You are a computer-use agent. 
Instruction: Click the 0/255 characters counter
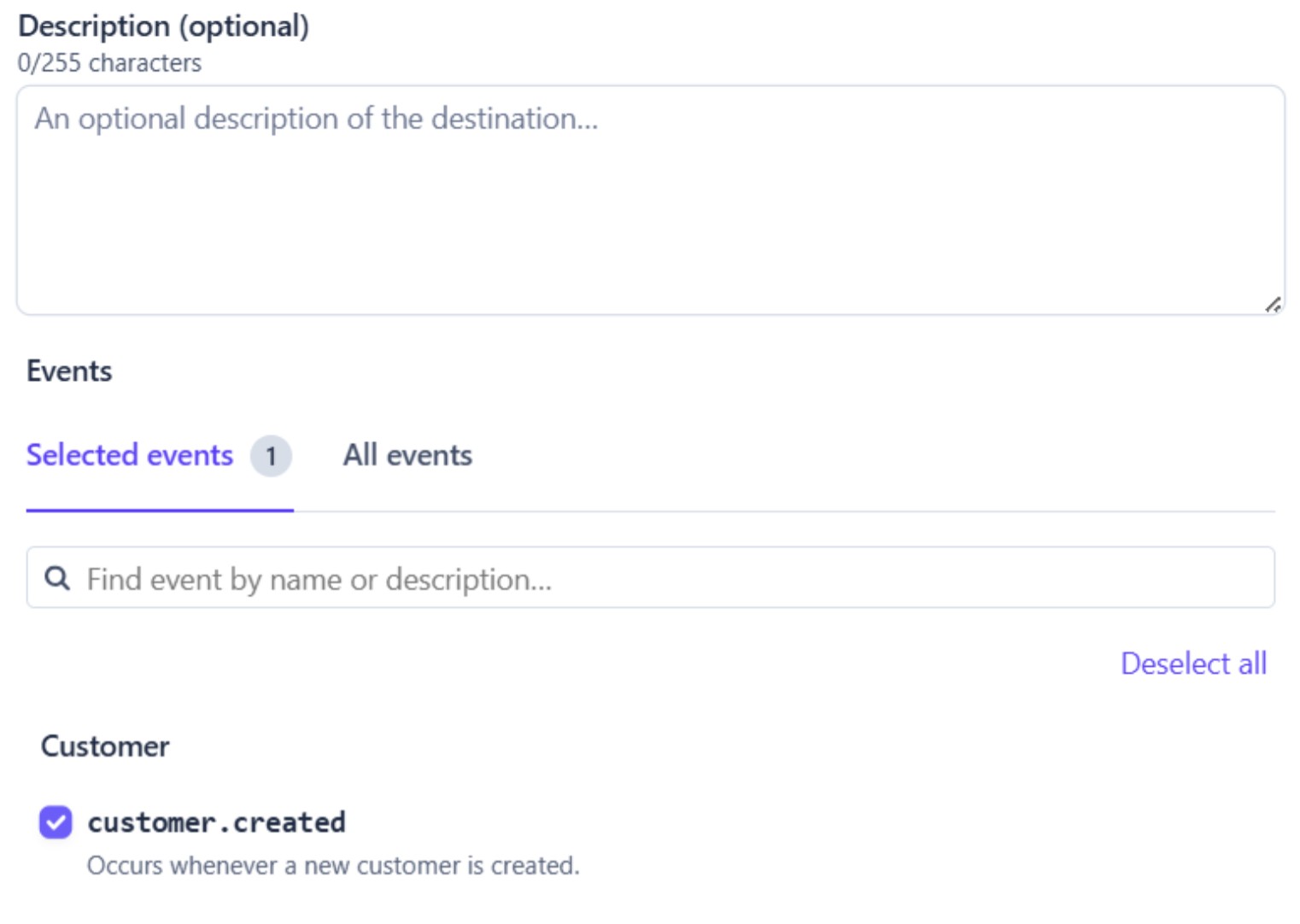coord(109,63)
